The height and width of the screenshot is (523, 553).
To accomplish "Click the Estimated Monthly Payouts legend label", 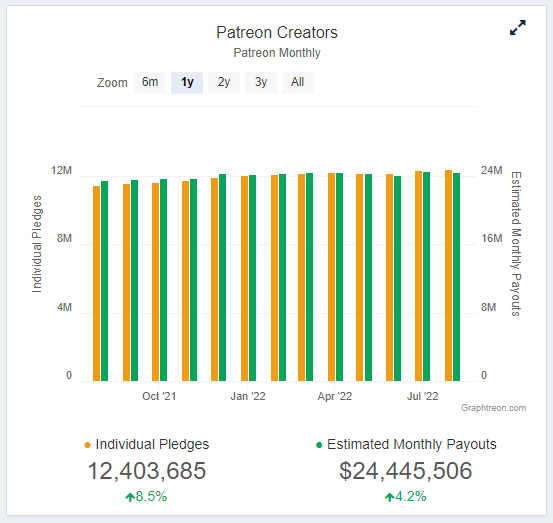I will click(x=412, y=444).
